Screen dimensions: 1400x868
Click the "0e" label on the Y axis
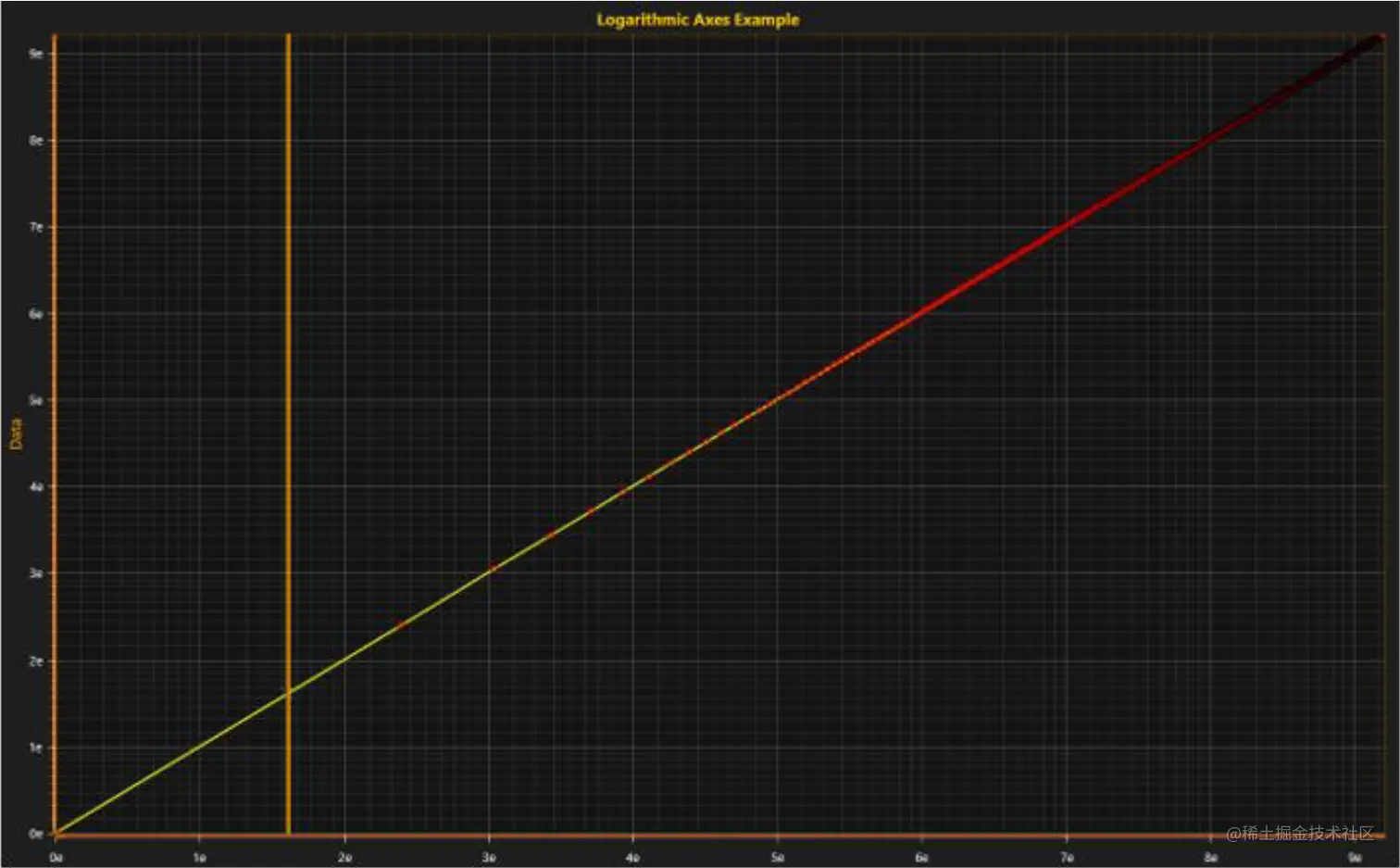pos(36,834)
